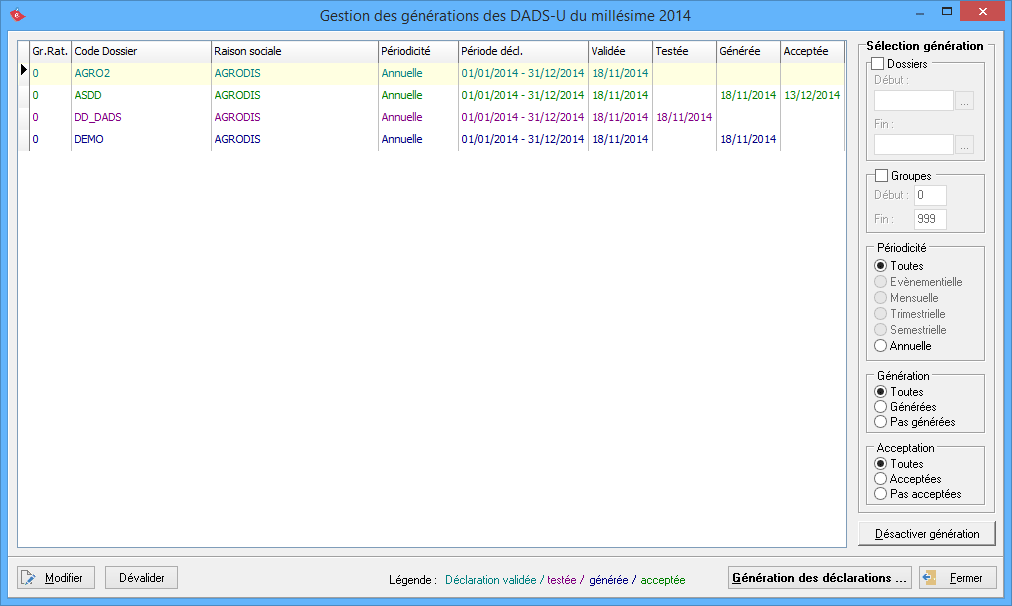Select Pas générées radio option
Screen dimensions: 1012x606
(x=881, y=422)
